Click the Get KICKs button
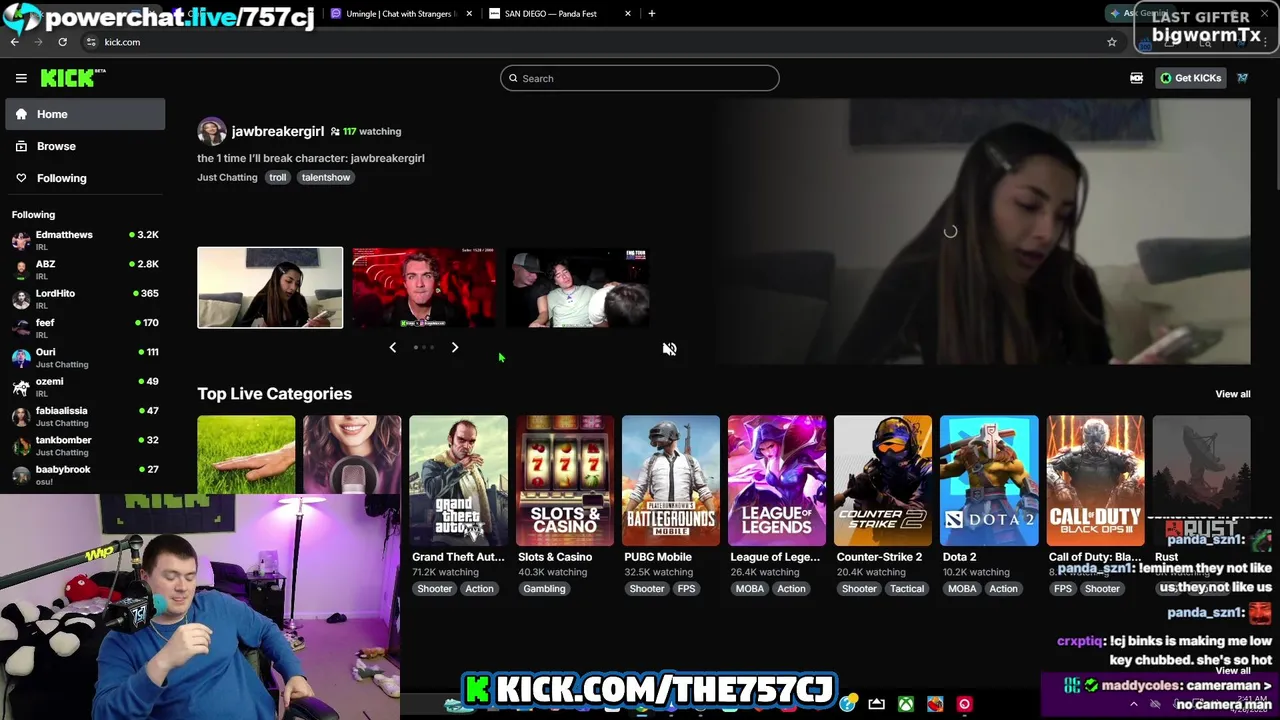Screen dimensions: 1280x720 point(1190,78)
